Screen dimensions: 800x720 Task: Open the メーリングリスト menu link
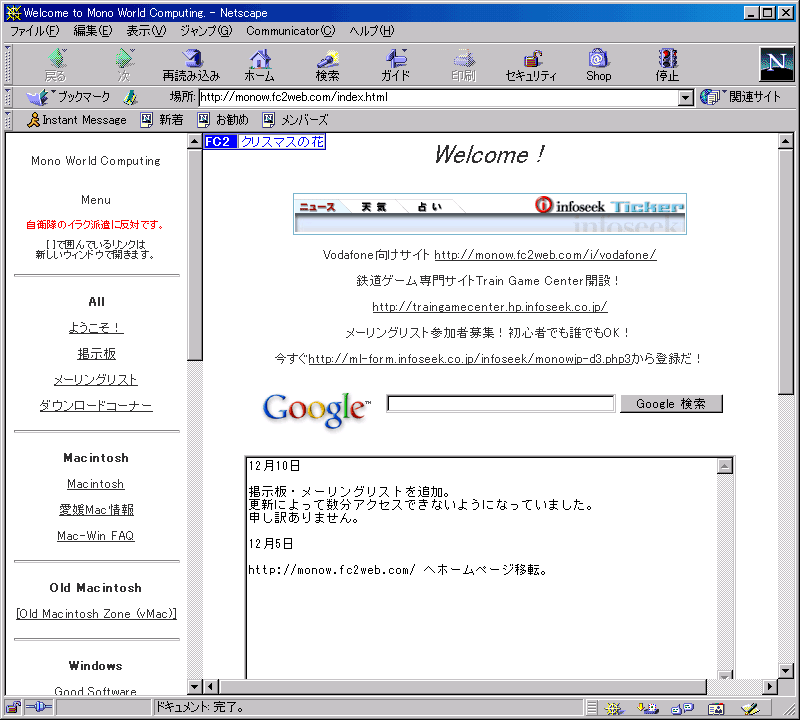(96, 380)
